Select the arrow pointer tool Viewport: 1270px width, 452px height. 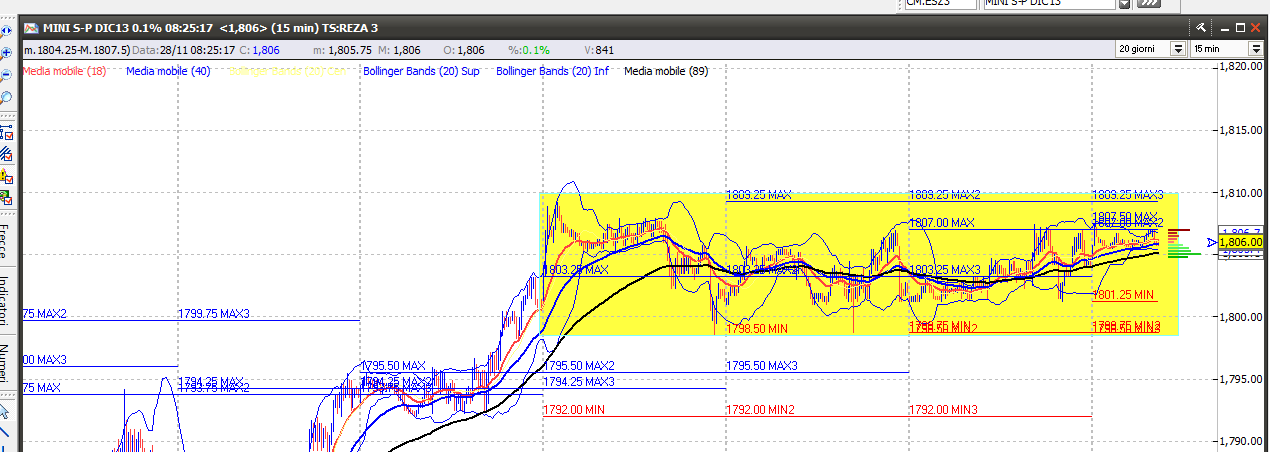5,411
